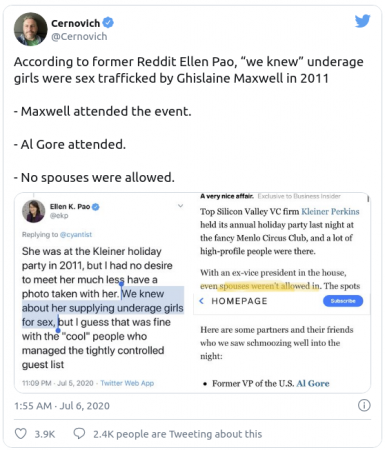Click the back chevron beside HOMEPAGE

click(201, 301)
